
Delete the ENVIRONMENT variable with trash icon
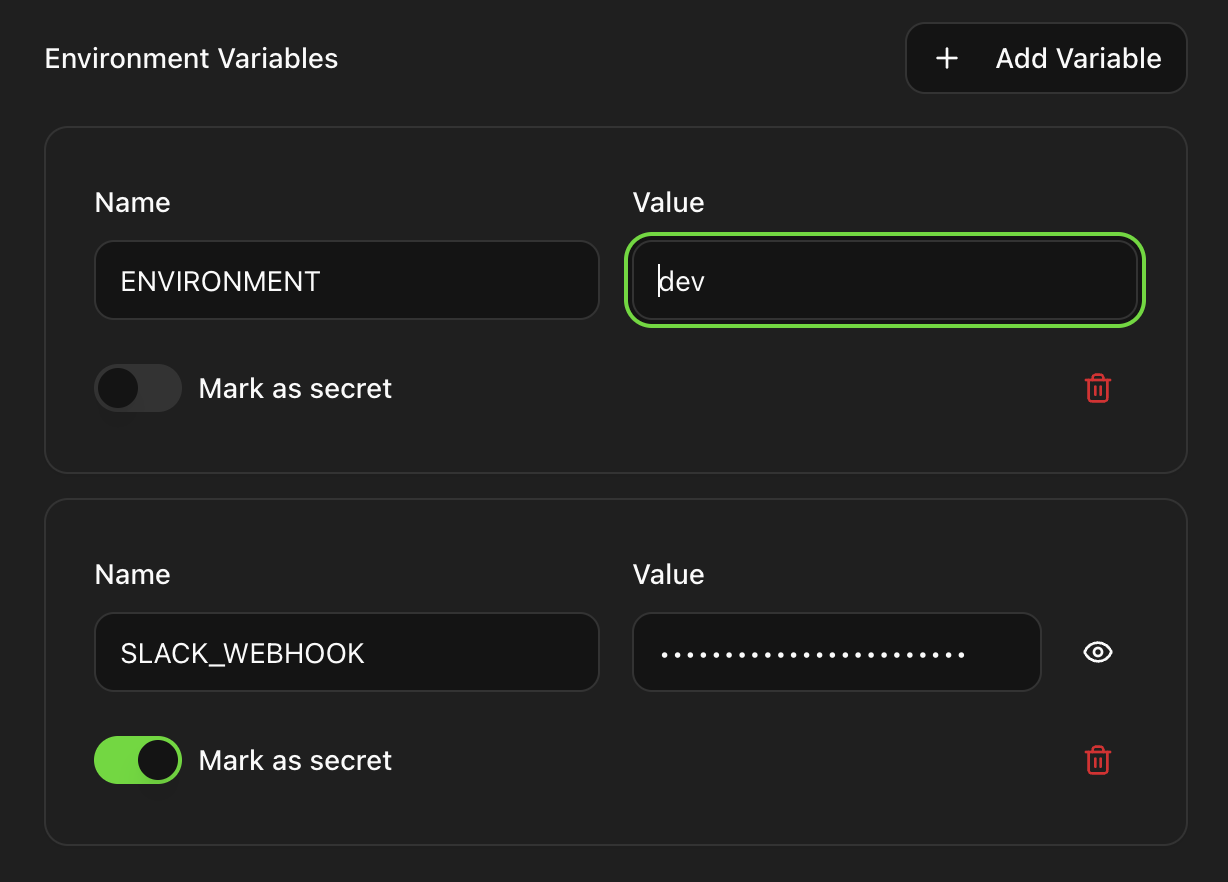1097,388
